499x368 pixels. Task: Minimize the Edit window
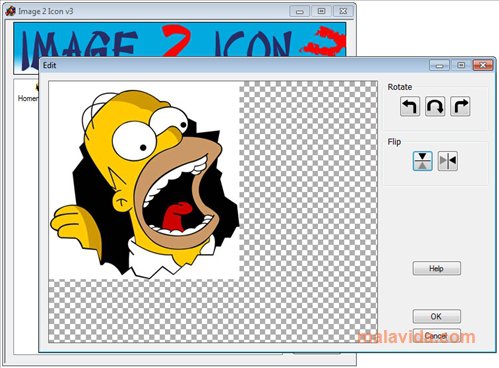pyautogui.click(x=439, y=65)
